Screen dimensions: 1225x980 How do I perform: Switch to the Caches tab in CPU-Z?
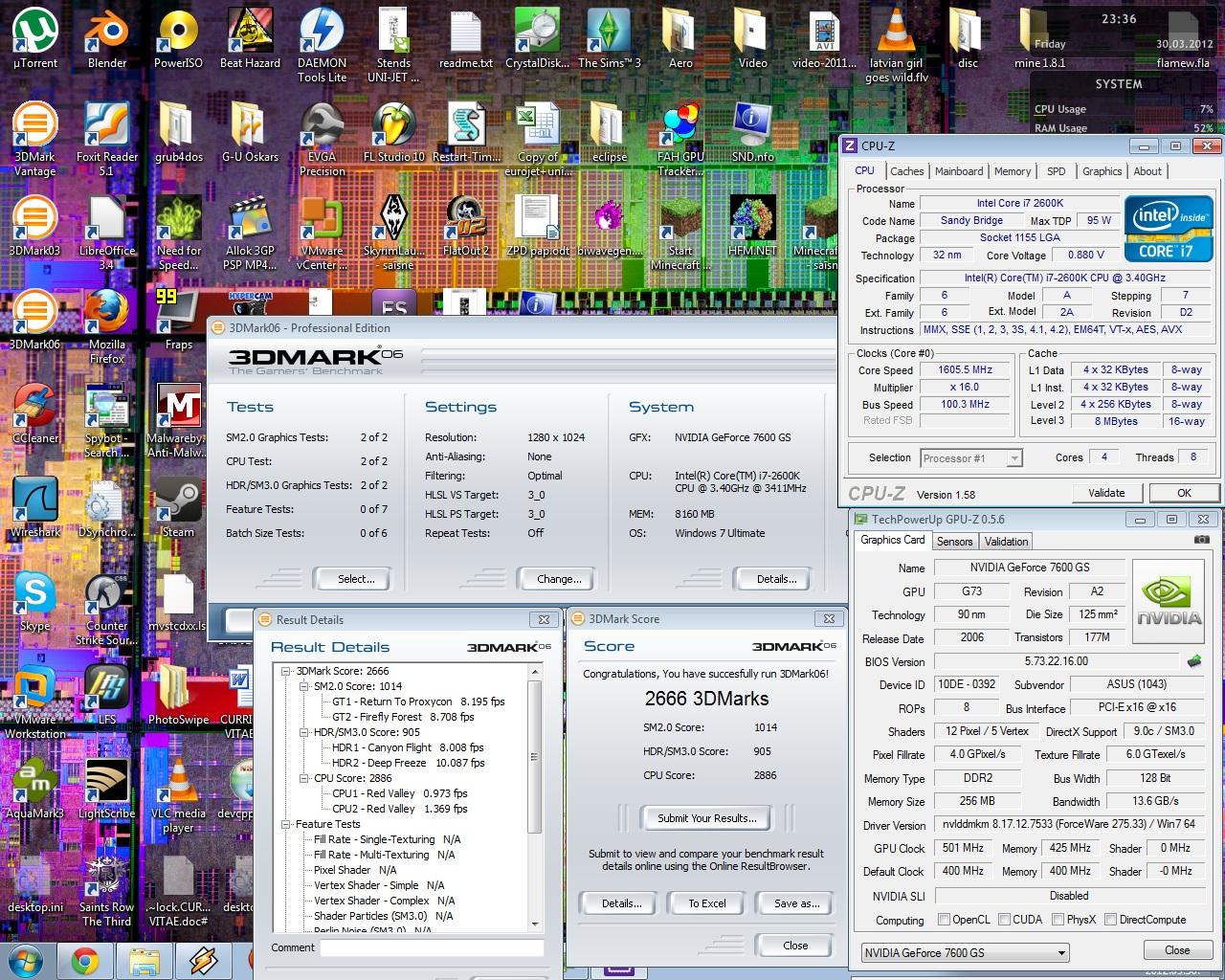pos(906,171)
